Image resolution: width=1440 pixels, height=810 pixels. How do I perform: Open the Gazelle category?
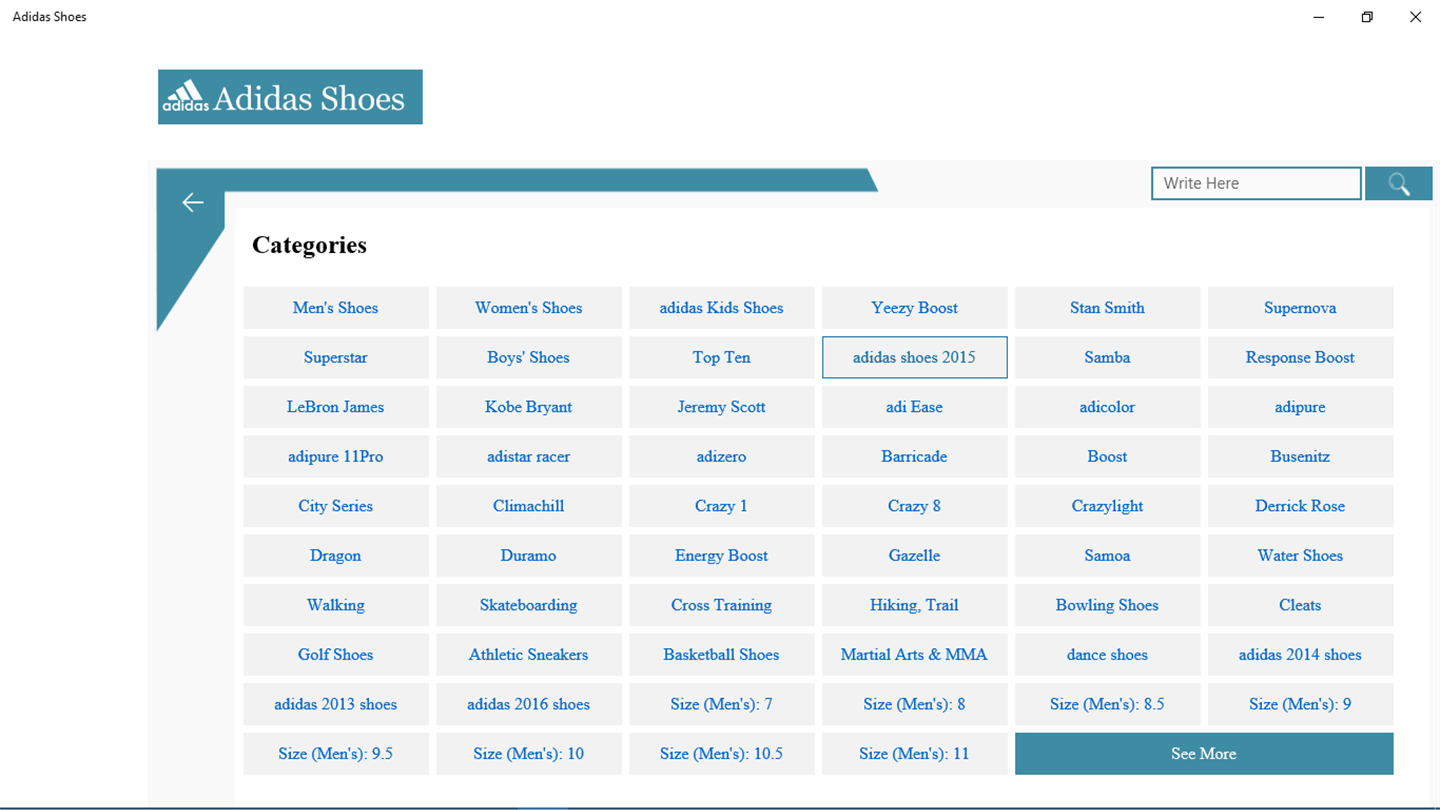pos(915,555)
